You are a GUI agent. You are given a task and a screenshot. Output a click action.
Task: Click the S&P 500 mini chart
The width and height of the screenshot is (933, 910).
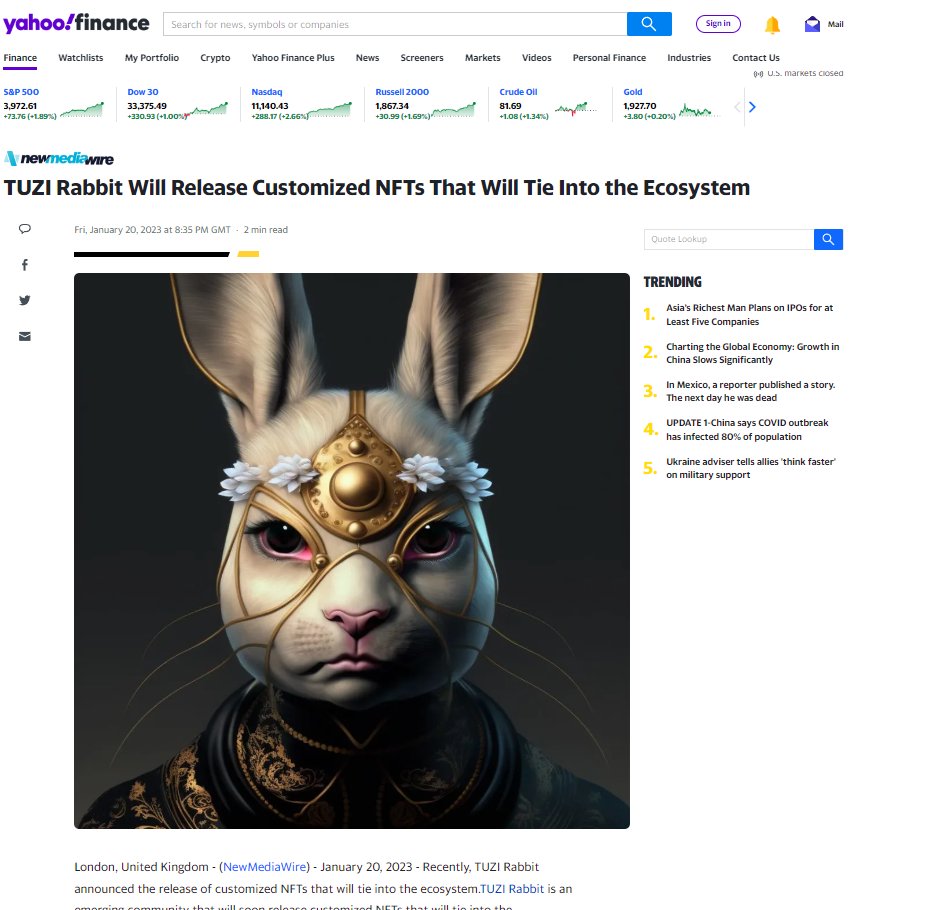click(82, 110)
